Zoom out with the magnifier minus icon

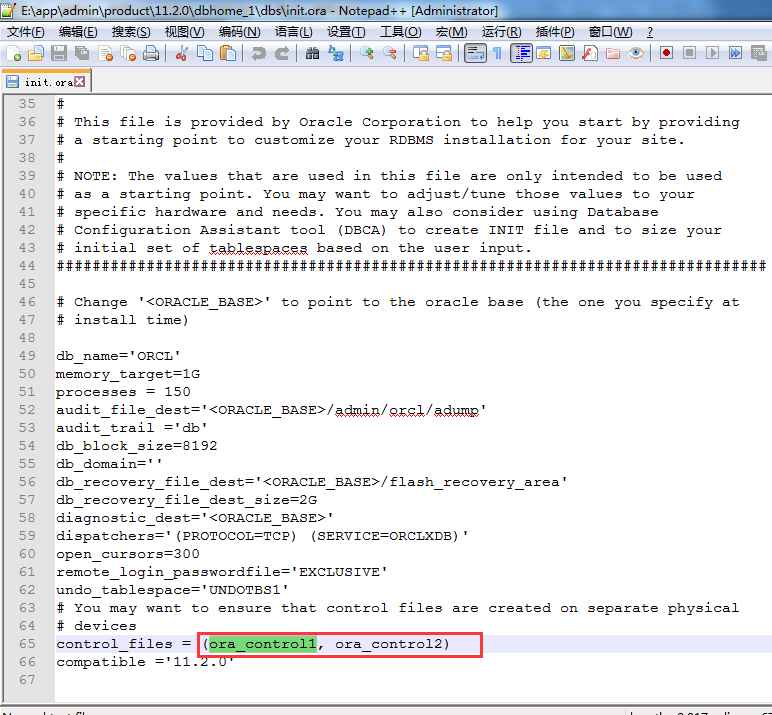coord(389,53)
